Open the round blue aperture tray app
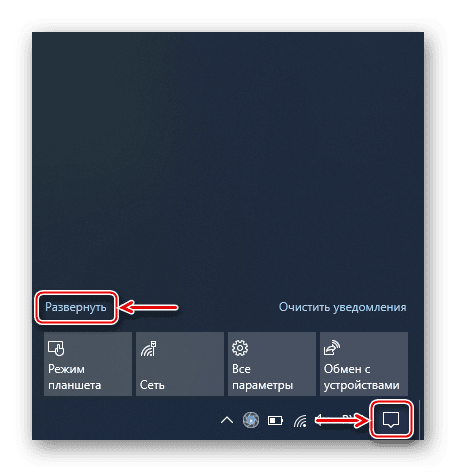456x472 pixels. tap(251, 420)
